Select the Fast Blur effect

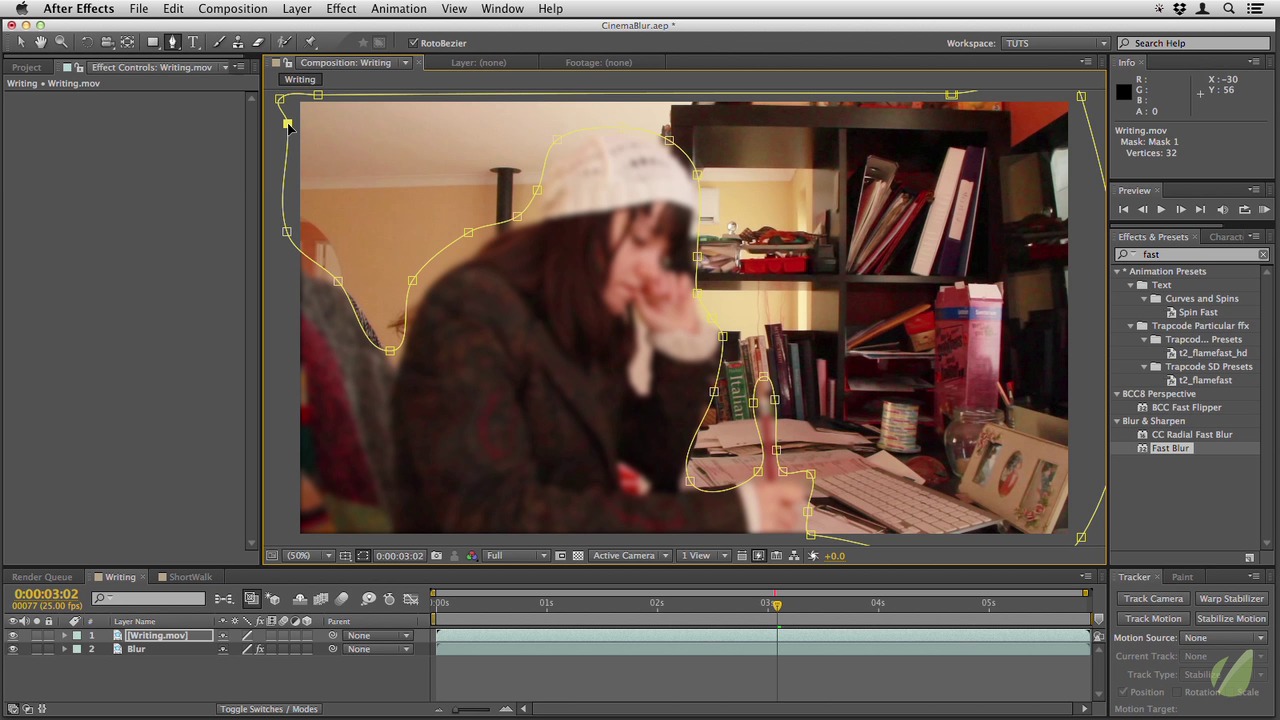[x=1170, y=449]
